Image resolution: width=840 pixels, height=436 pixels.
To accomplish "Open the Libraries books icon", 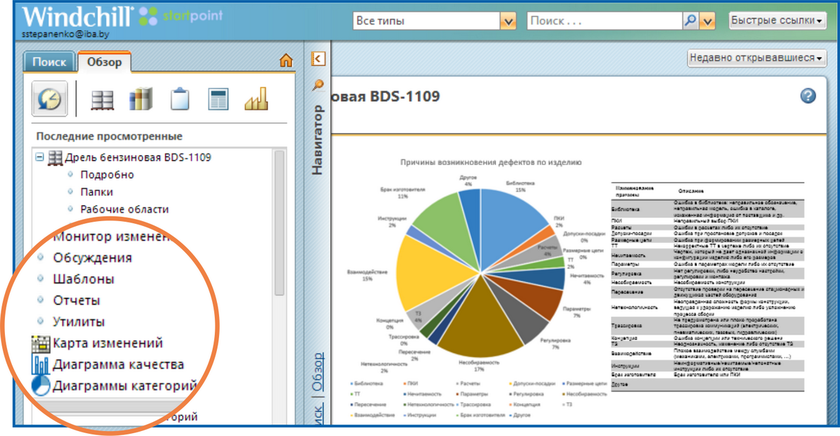I will [x=141, y=100].
